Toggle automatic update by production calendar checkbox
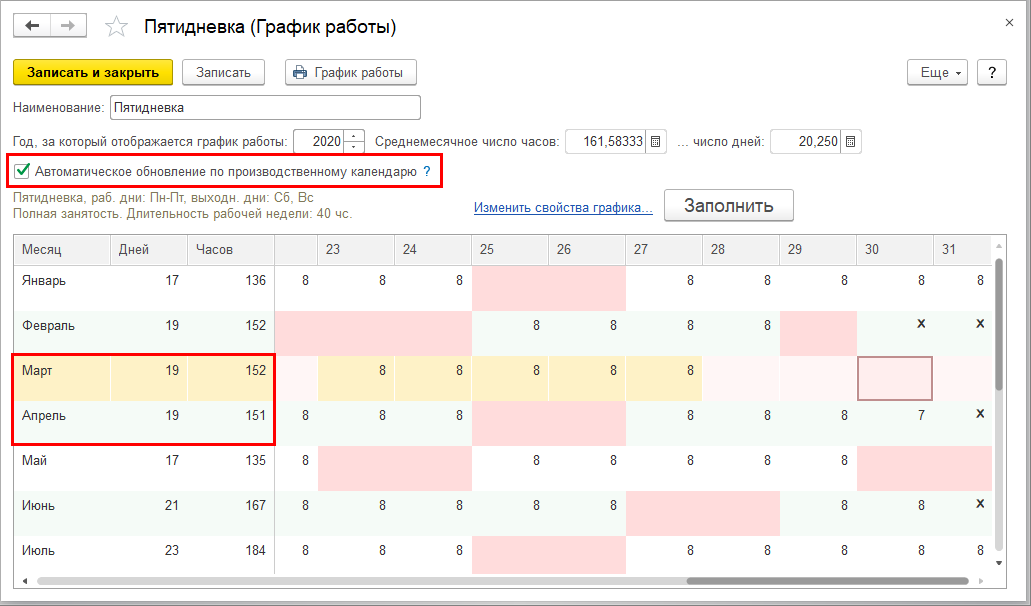This screenshot has width=1031, height=606. coord(22,171)
